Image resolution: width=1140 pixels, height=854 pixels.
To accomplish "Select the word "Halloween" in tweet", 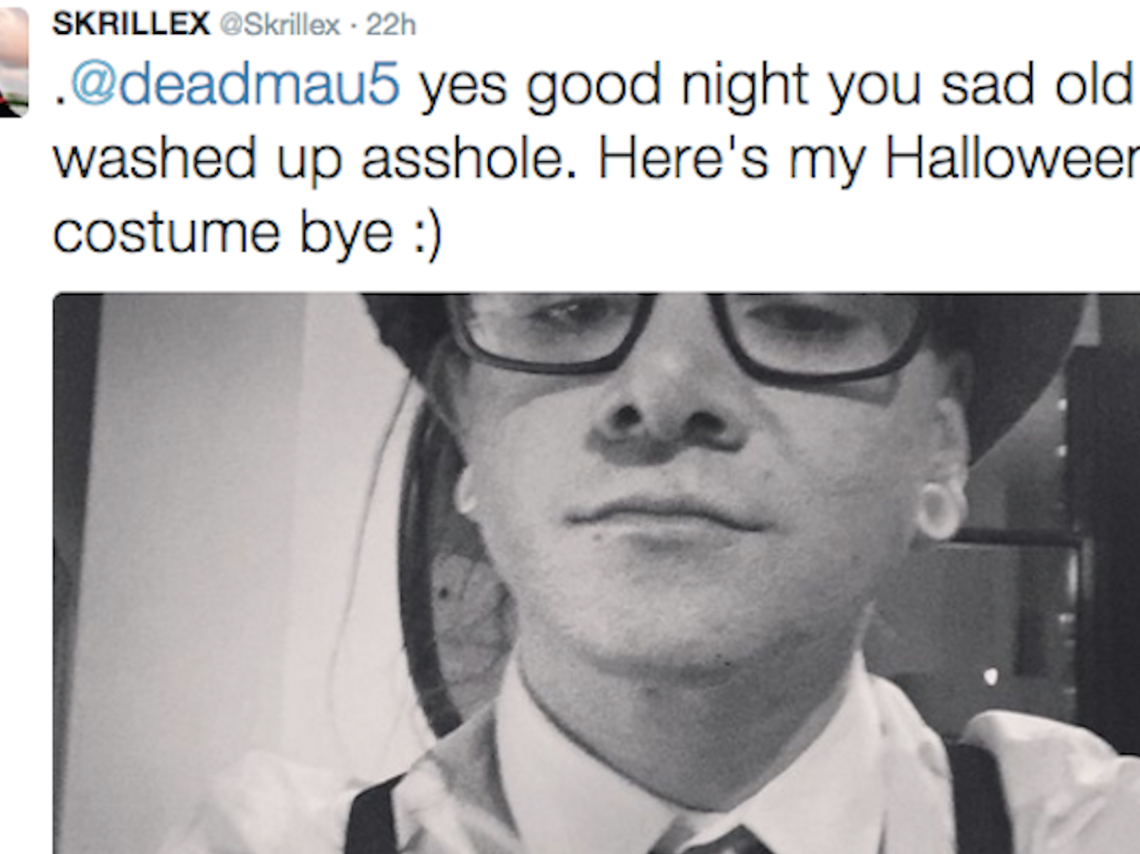I will click(1012, 158).
